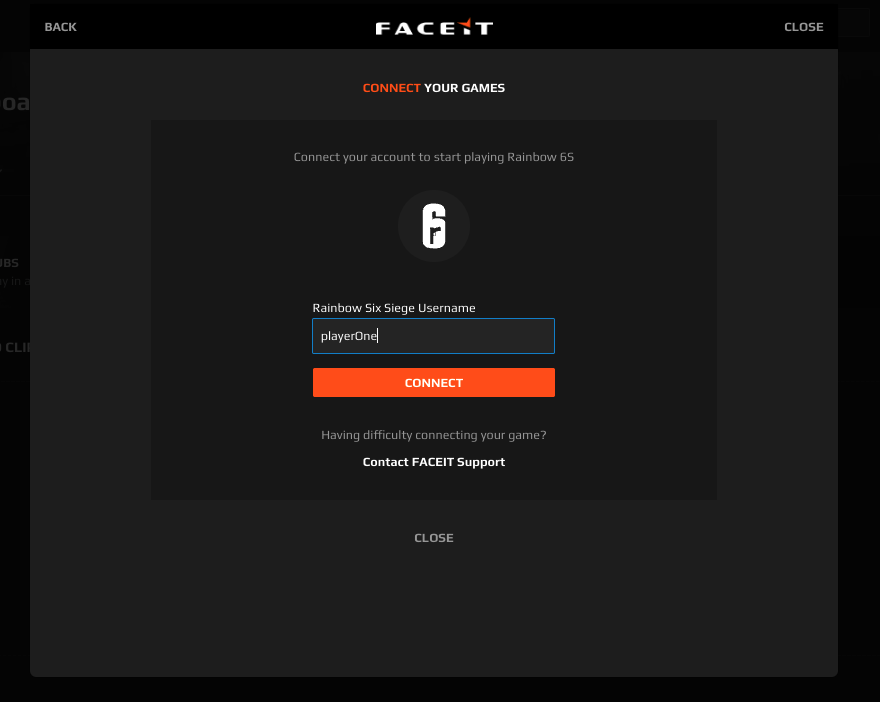Open the FACEIT home via the header logo
The image size is (880, 702).
pos(434,27)
